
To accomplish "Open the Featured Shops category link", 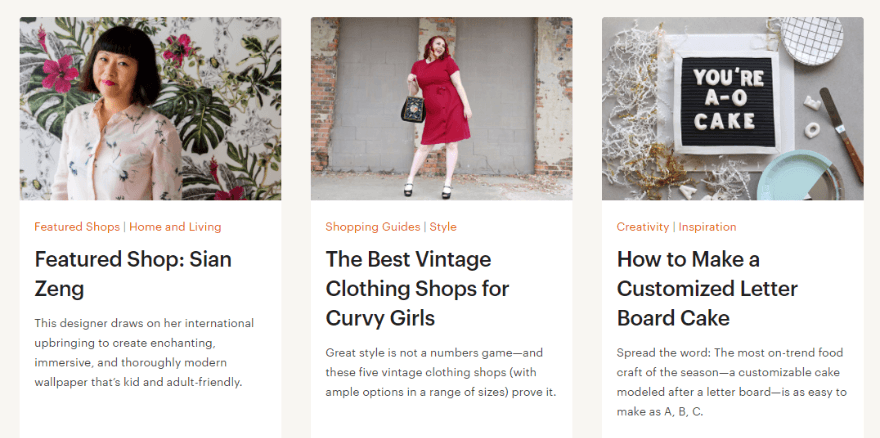I will click(76, 227).
